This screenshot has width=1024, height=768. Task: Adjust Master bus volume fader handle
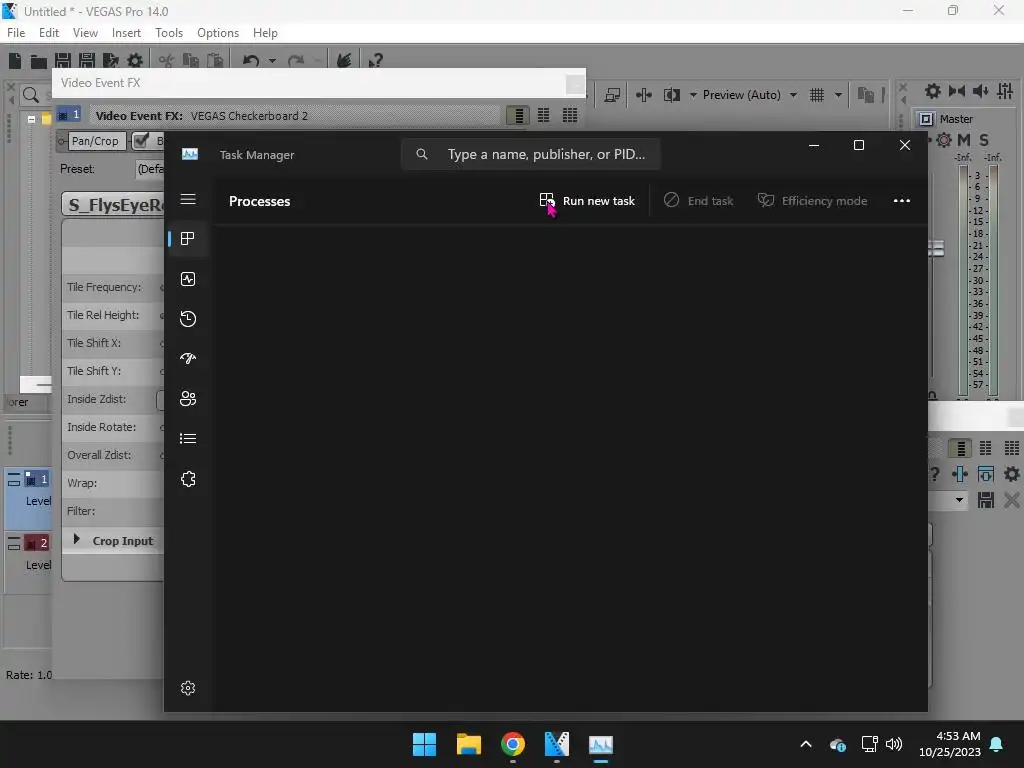point(936,248)
